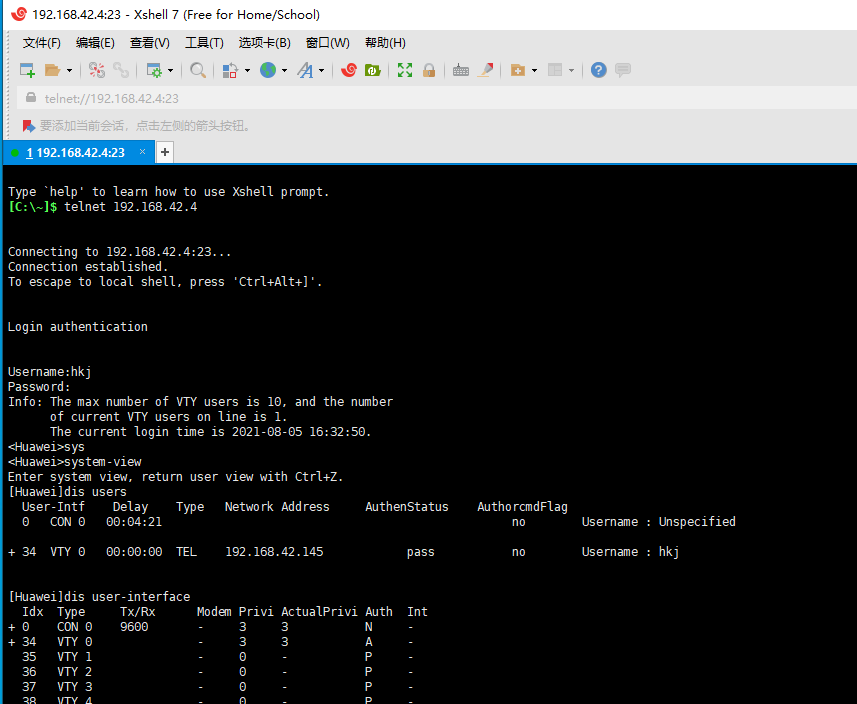Toggle full screen mode
The image size is (857, 704).
[403, 70]
